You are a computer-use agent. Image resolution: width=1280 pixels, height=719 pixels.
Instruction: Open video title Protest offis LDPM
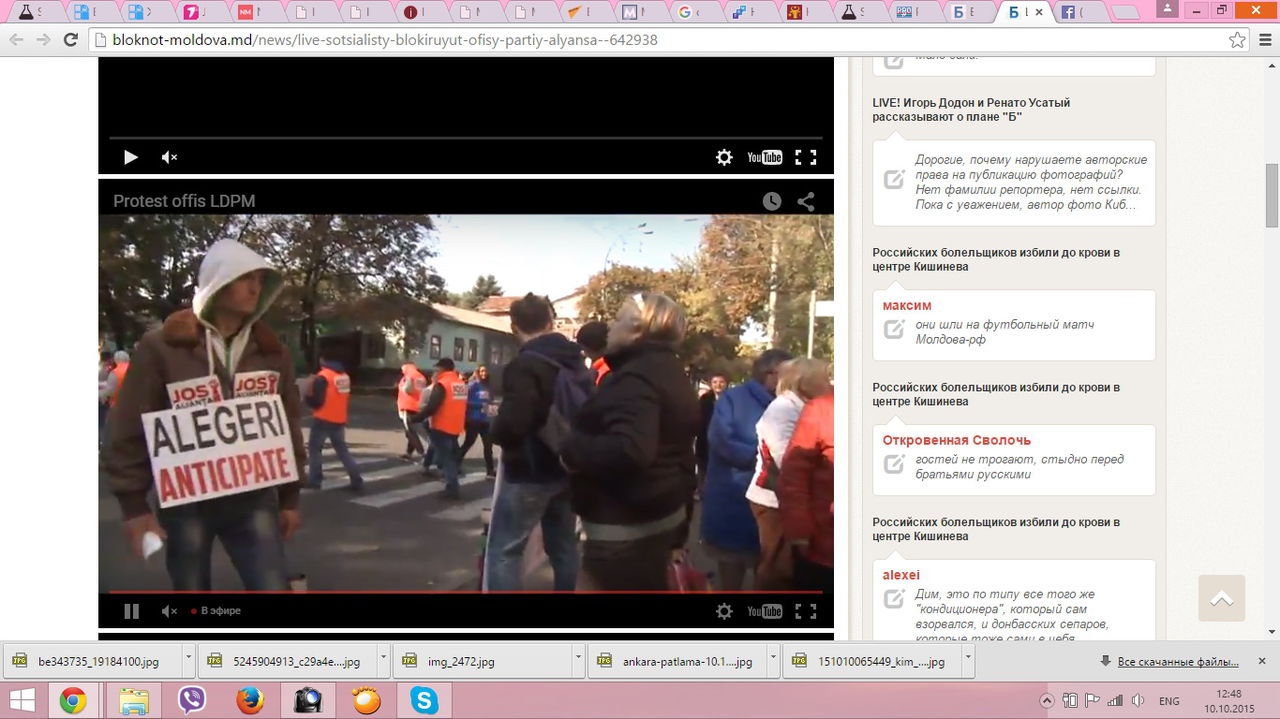coord(184,201)
